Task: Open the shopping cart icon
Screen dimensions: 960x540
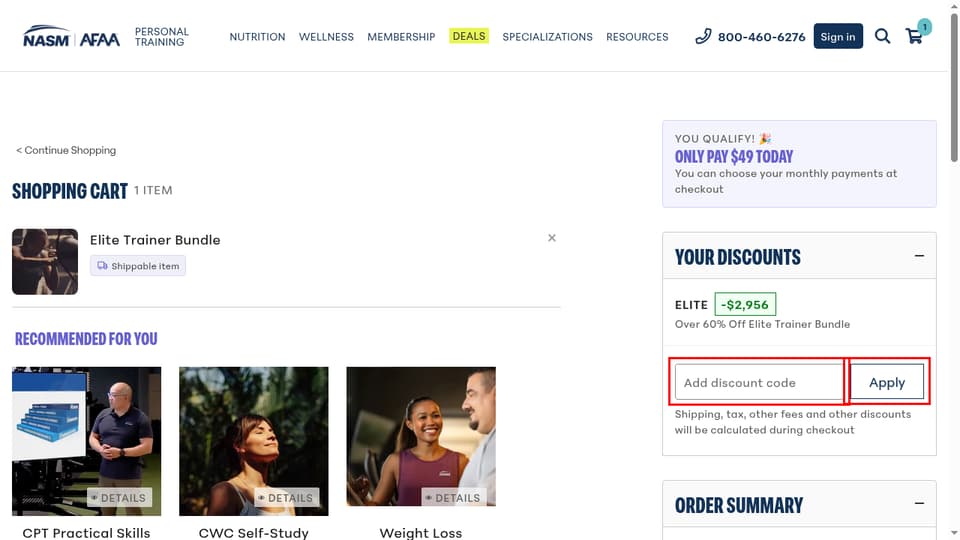Action: click(x=915, y=37)
